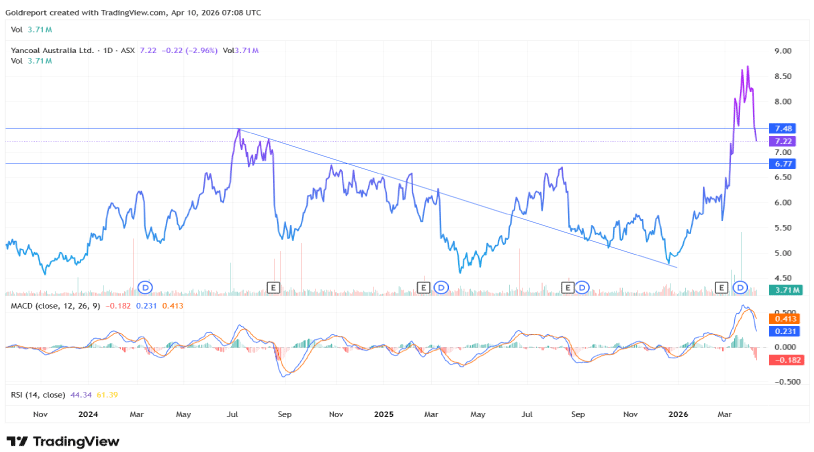Click the earnings marker near February 2026

721,287
